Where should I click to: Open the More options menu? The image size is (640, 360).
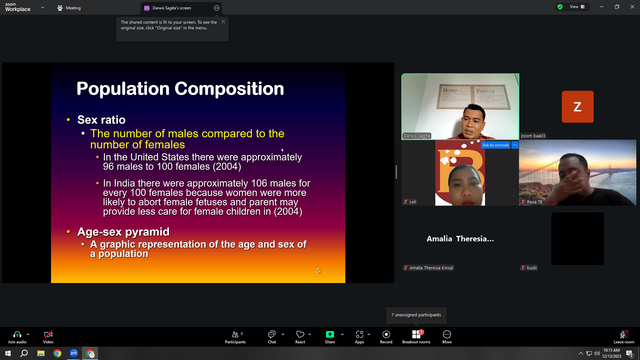[447, 337]
